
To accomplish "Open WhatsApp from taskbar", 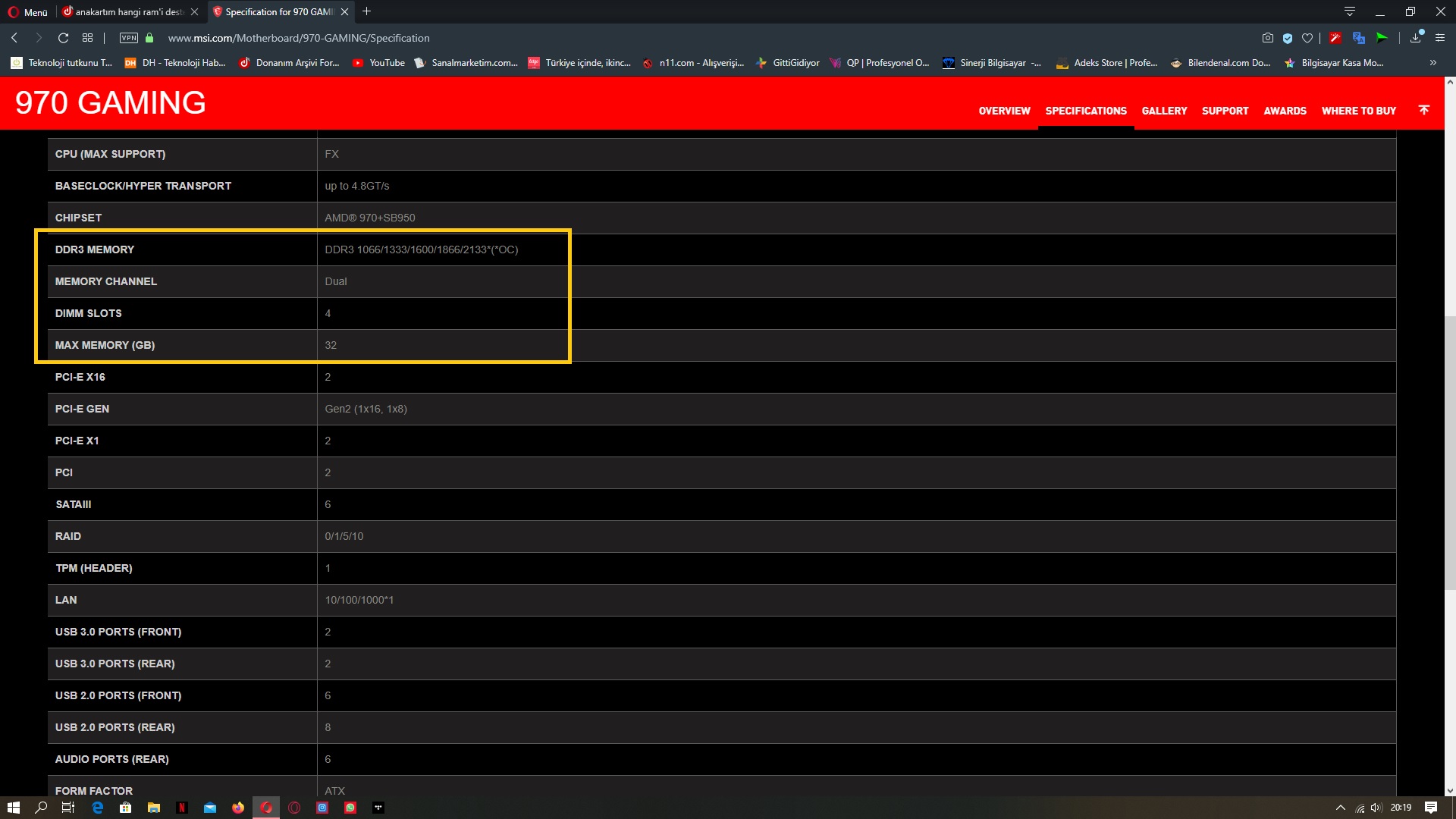I will coord(350,808).
